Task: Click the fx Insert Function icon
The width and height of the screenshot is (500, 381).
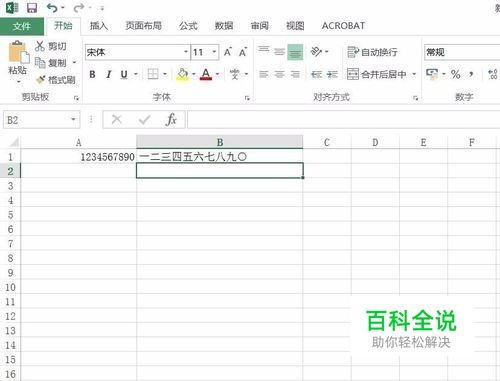Action: (x=171, y=119)
